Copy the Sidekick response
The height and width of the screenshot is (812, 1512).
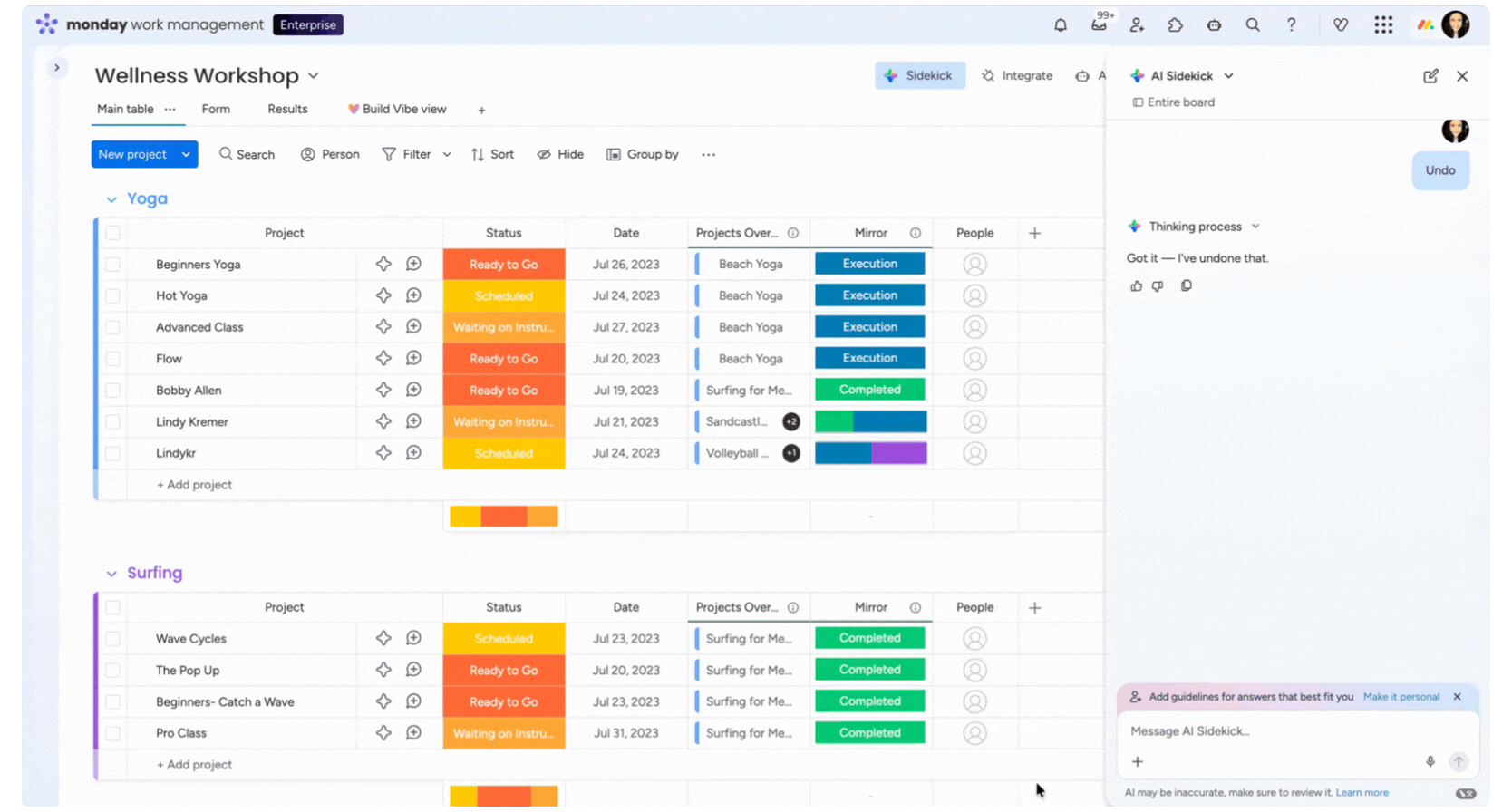click(x=1186, y=286)
